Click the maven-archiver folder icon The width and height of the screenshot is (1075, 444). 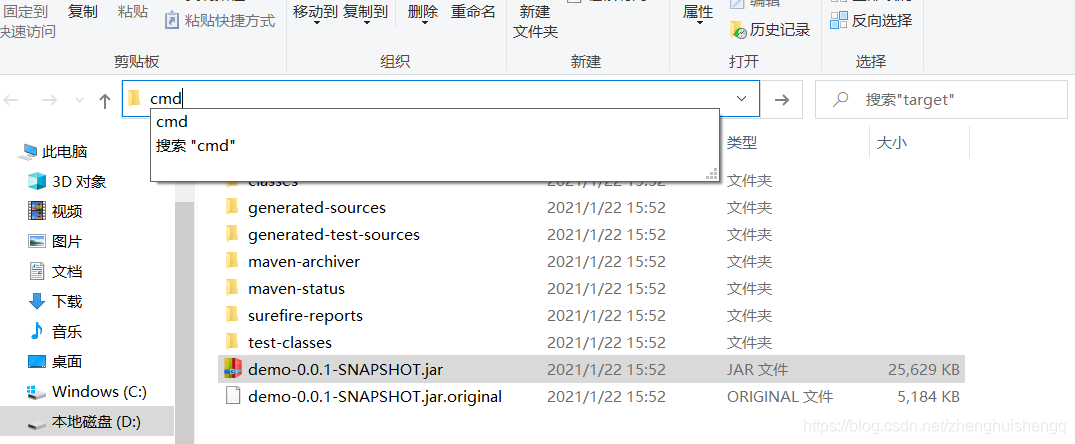232,261
